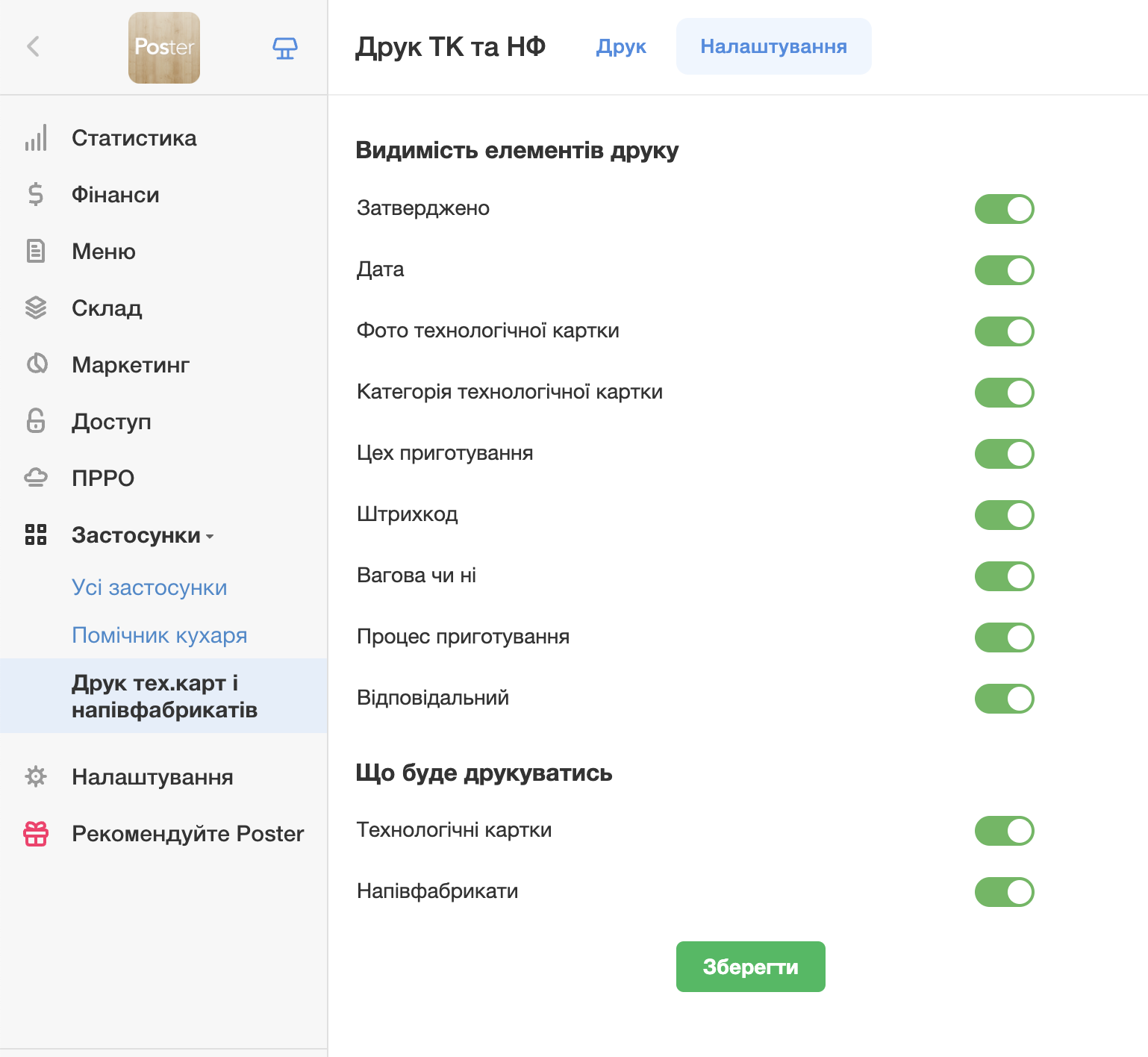This screenshot has height=1057, width=1148.
Task: Open the Помічник кухаря link
Action: 160,635
